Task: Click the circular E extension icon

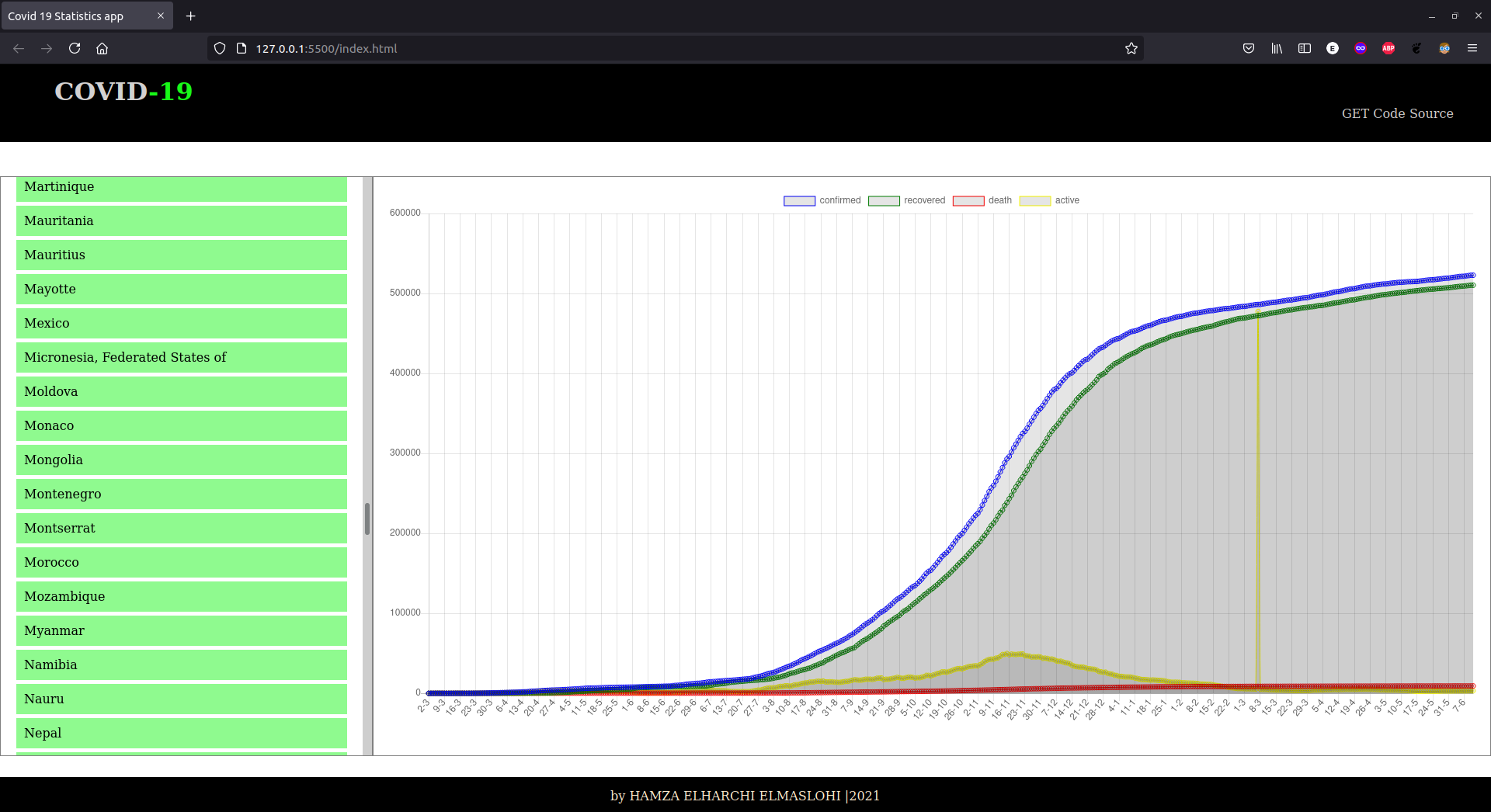Action: point(1333,48)
